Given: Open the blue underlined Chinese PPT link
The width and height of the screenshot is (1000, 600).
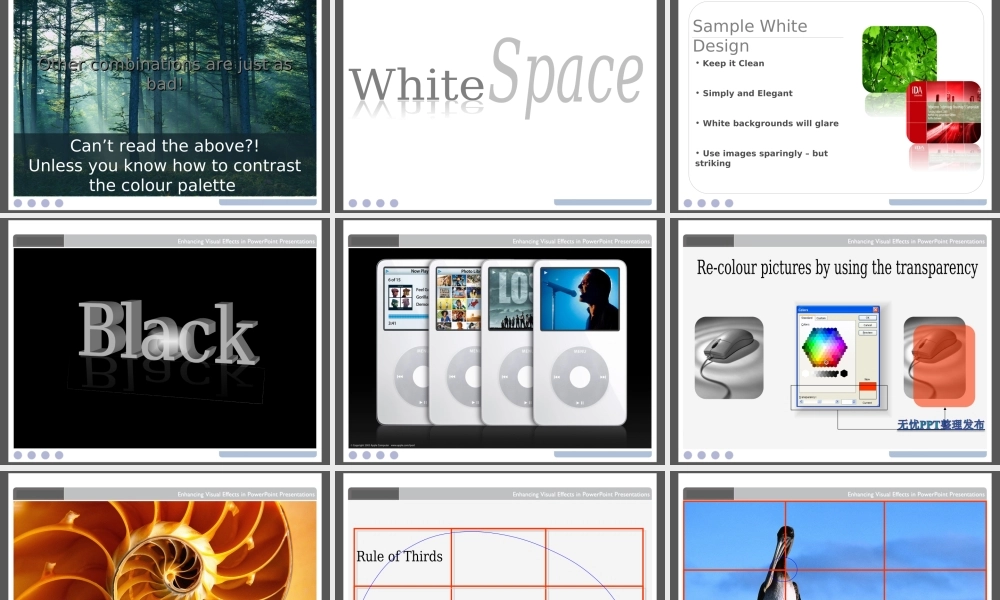Looking at the screenshot, I should (940, 425).
